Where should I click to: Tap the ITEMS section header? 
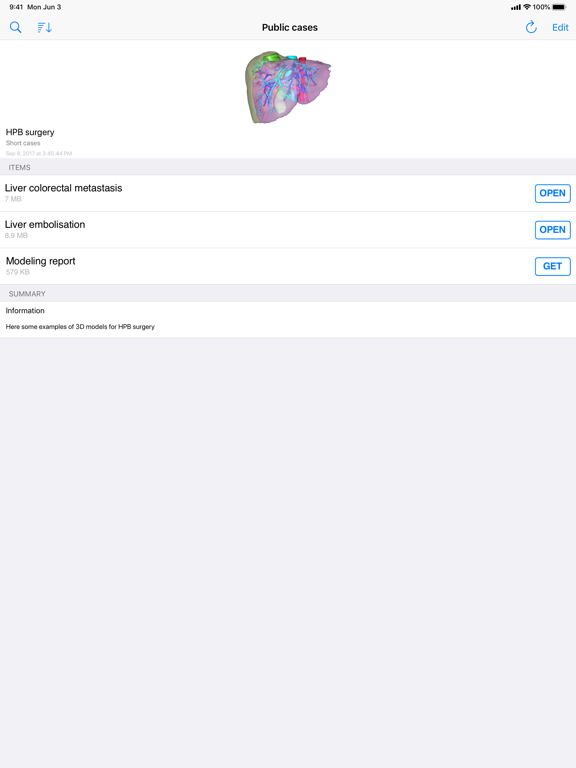[x=20, y=168]
